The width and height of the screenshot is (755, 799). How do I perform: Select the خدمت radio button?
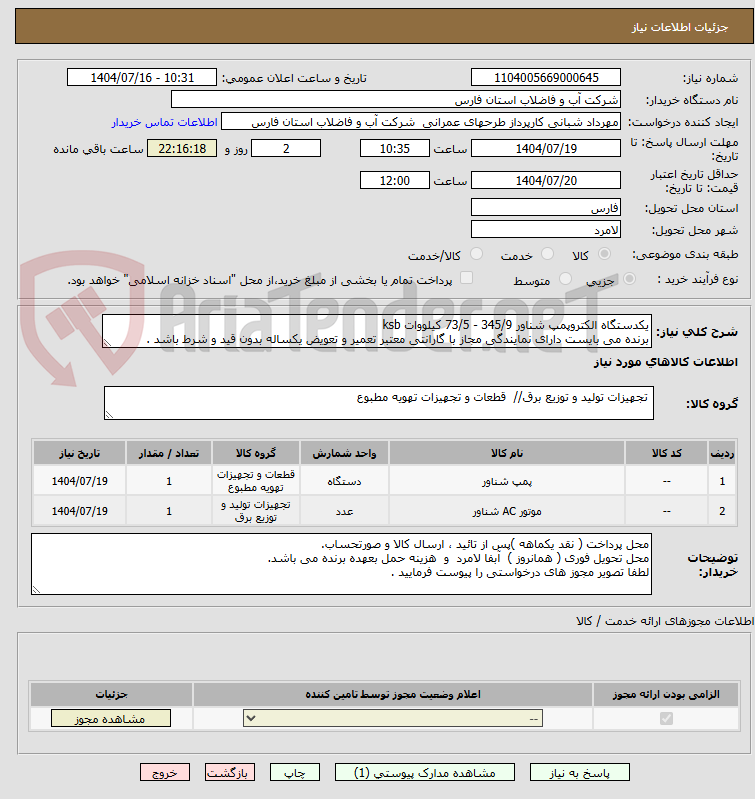point(548,254)
